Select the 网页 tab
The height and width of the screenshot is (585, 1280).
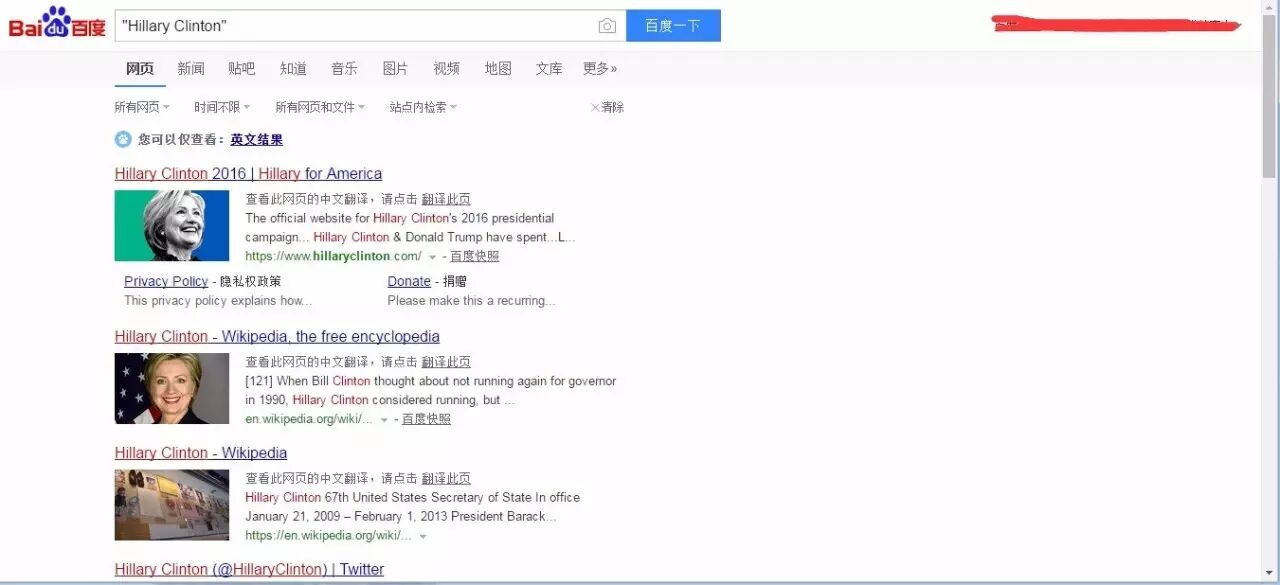[x=140, y=69]
